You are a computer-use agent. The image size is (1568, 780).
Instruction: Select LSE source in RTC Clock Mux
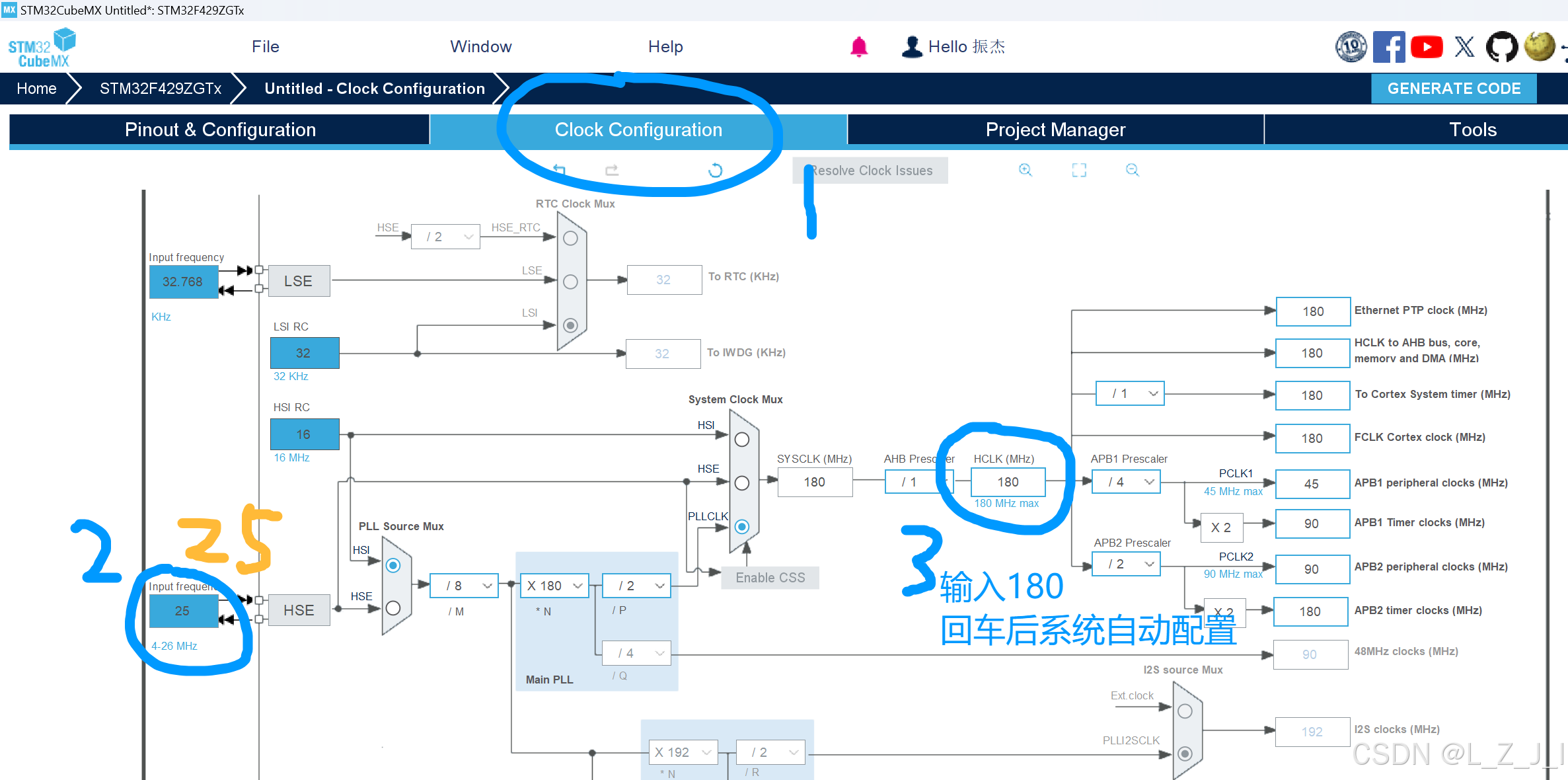tap(570, 282)
